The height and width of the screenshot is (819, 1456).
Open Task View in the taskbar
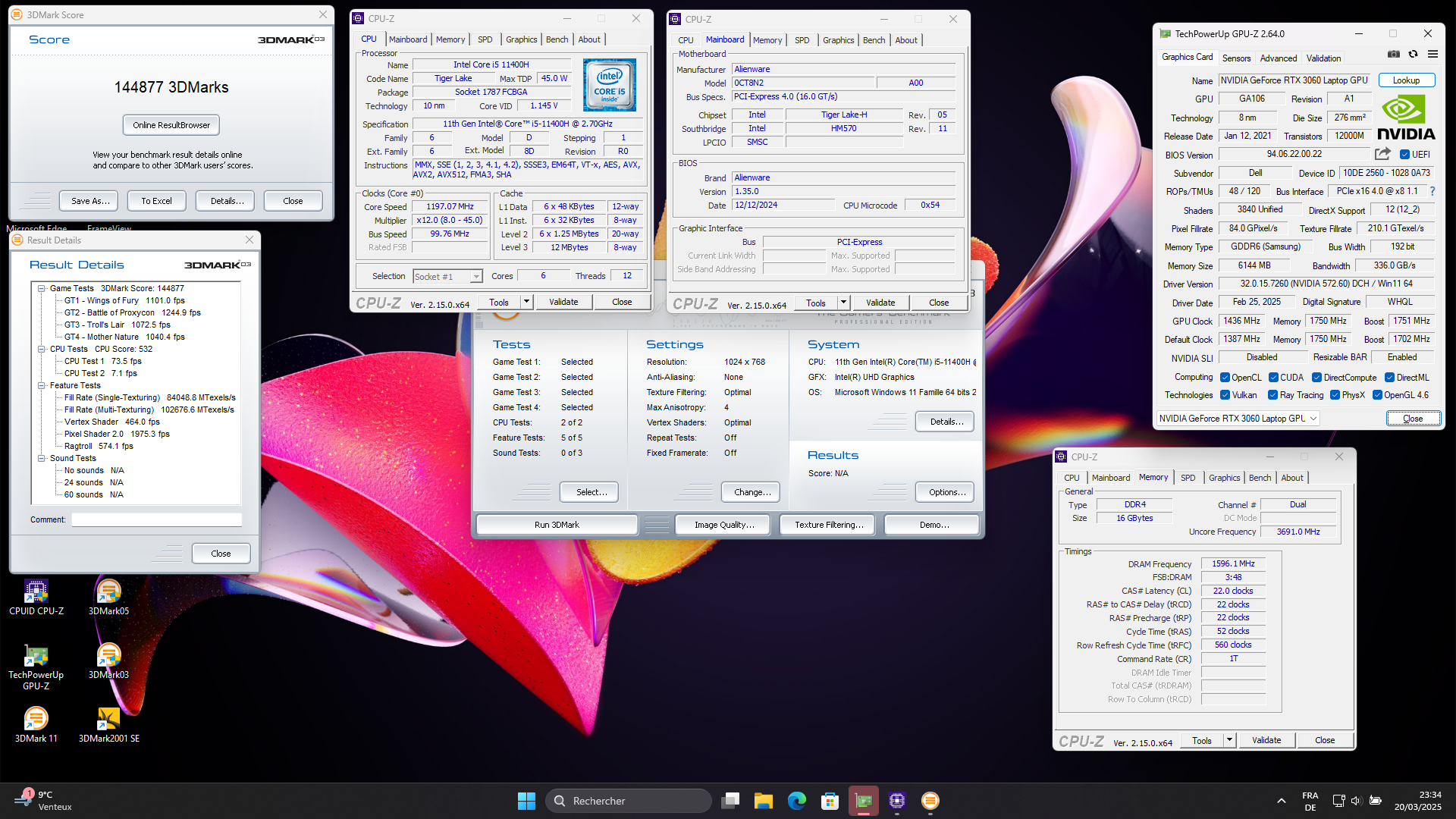[x=730, y=801]
